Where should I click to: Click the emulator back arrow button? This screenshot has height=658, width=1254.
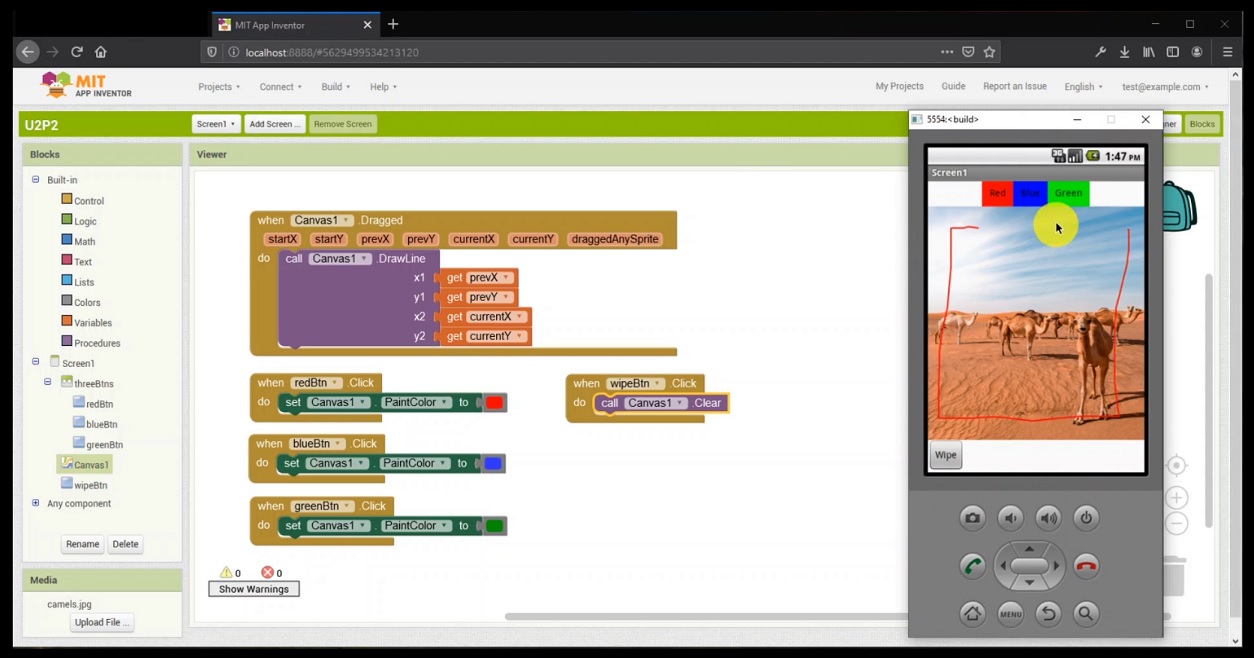tap(1048, 614)
